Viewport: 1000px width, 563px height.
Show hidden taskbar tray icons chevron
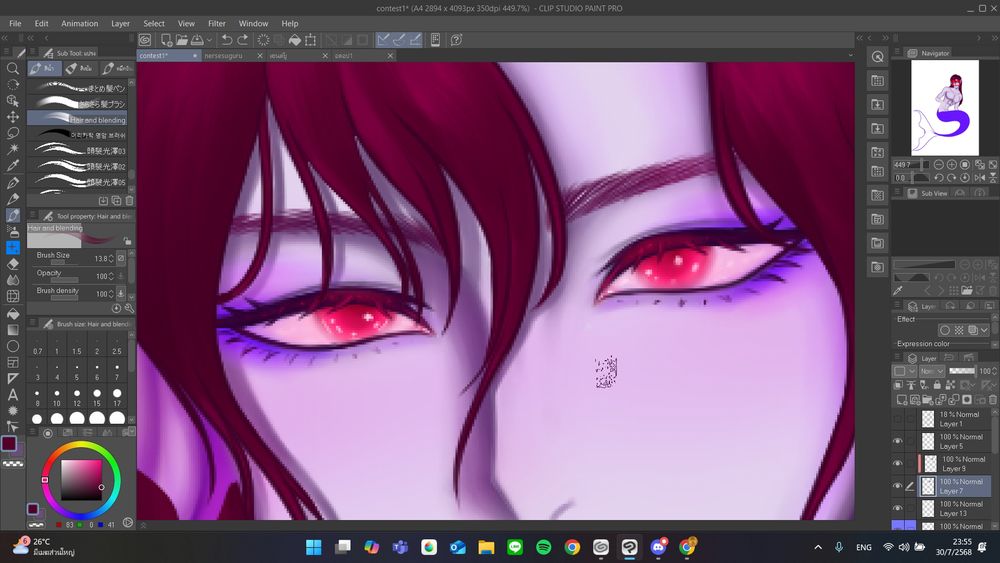(818, 547)
